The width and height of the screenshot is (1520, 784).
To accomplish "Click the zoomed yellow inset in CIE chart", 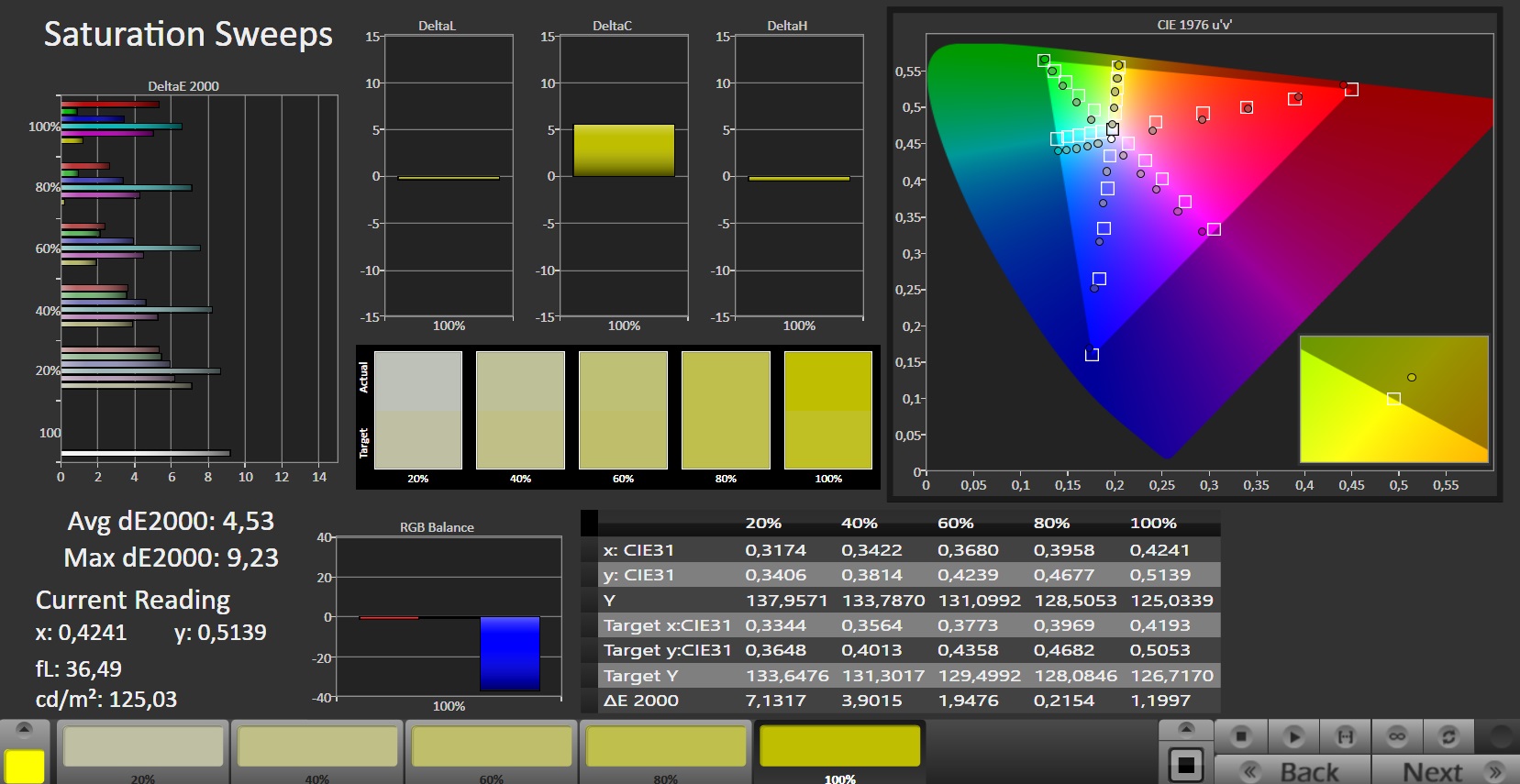I will tap(1394, 399).
